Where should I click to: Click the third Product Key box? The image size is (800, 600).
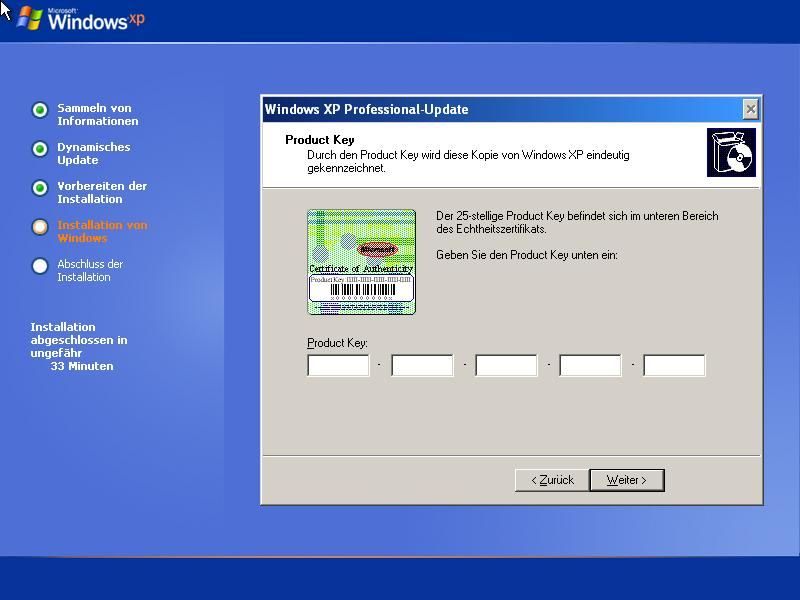pos(506,365)
